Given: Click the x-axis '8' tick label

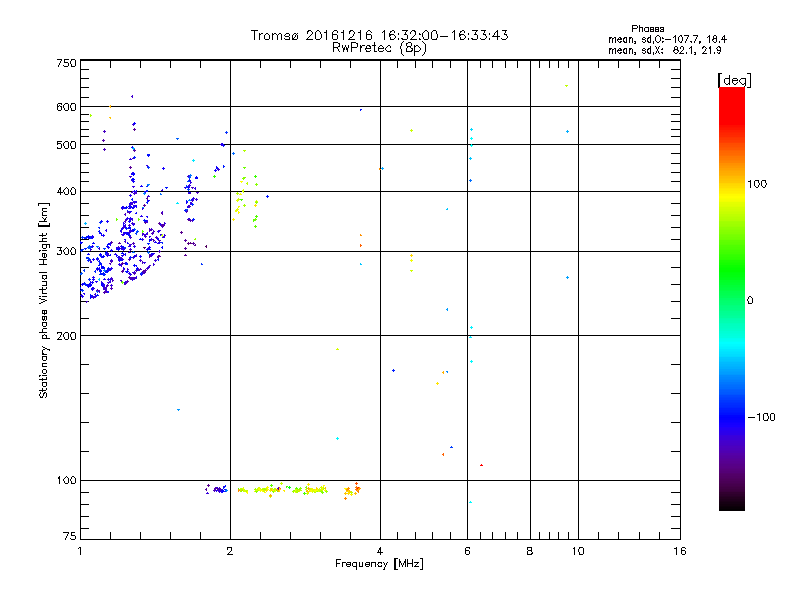Looking at the screenshot, I should tap(530, 551).
